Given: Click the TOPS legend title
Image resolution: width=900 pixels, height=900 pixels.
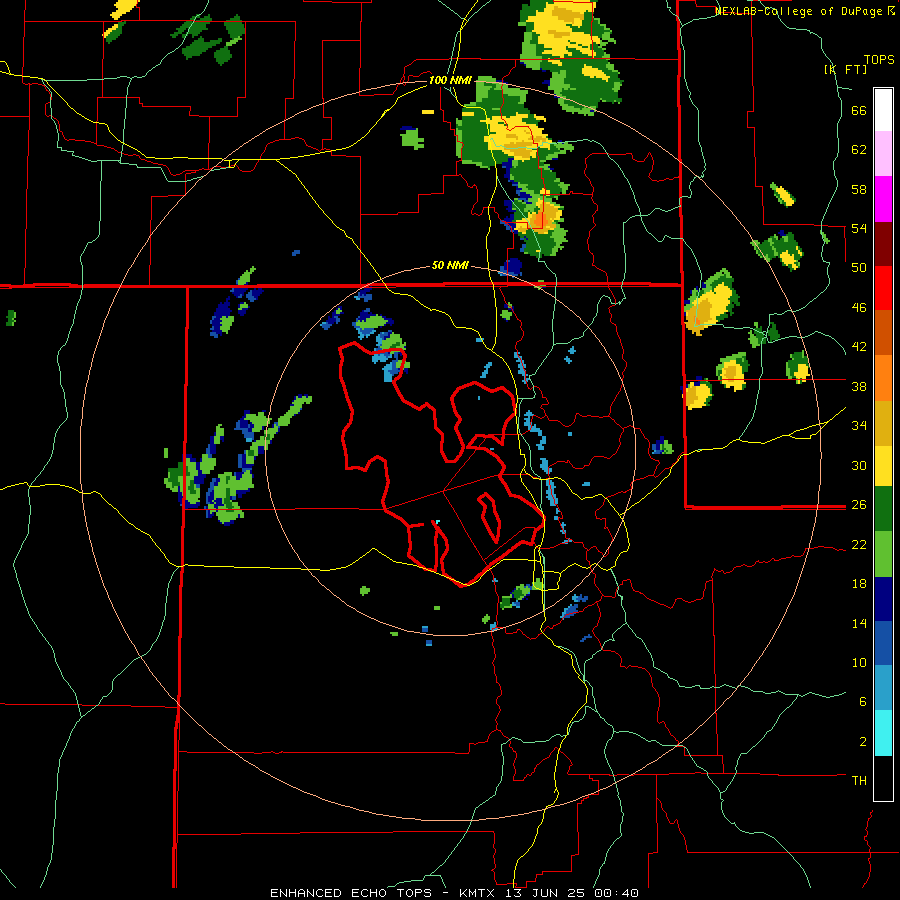Looking at the screenshot, I should 879,59.
